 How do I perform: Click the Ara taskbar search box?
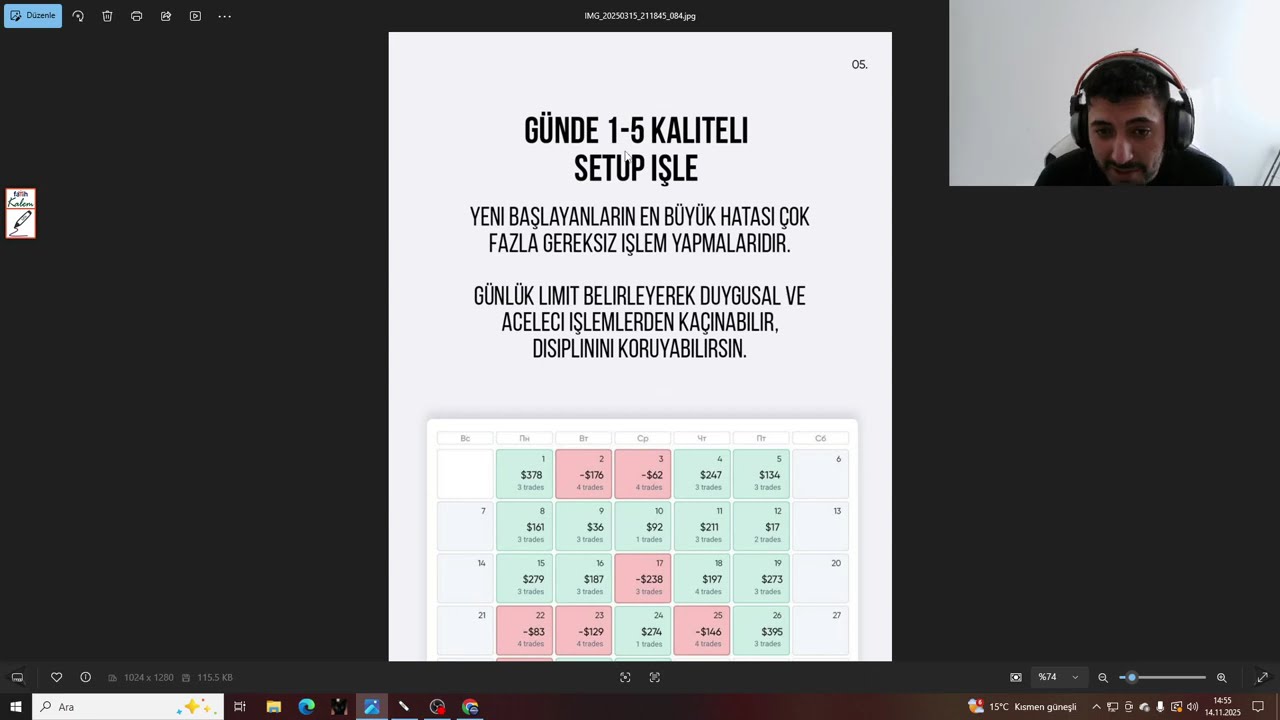pyautogui.click(x=130, y=707)
